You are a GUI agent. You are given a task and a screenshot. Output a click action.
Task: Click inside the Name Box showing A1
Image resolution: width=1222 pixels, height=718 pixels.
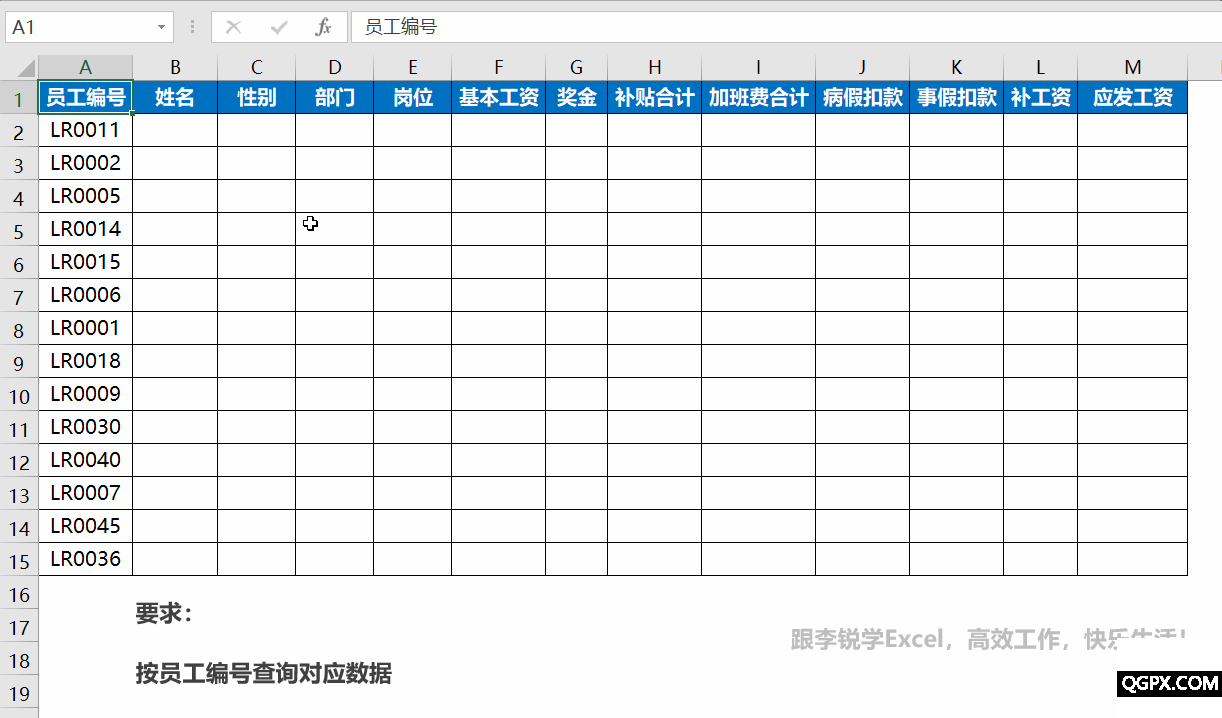click(79, 27)
